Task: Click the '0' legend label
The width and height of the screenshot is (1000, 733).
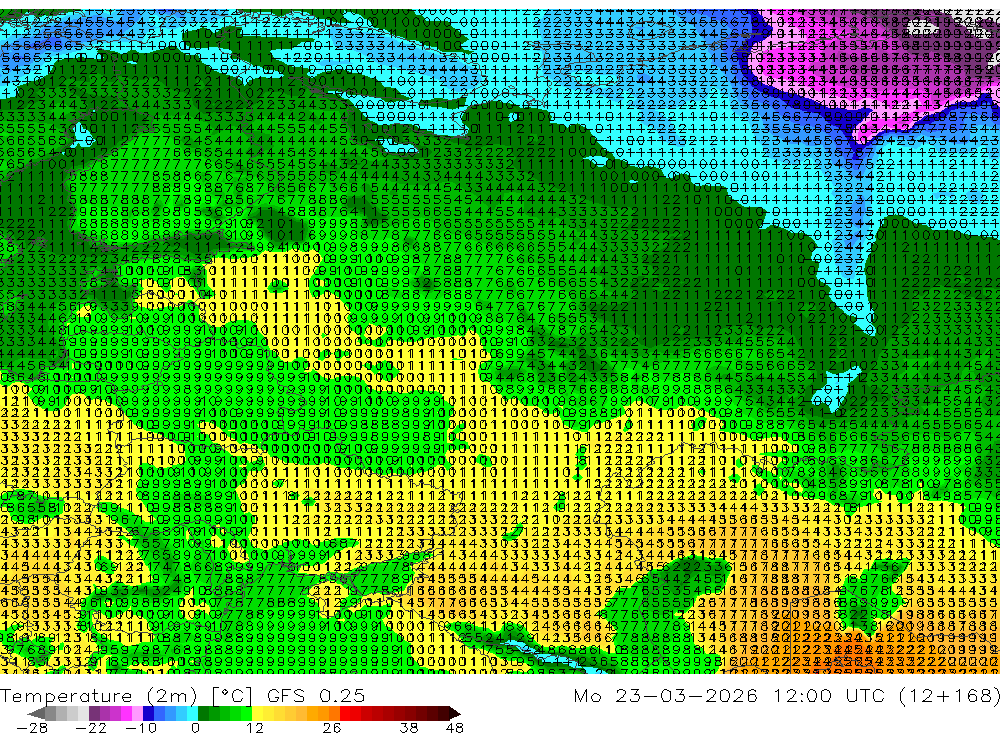Action: coord(195,727)
